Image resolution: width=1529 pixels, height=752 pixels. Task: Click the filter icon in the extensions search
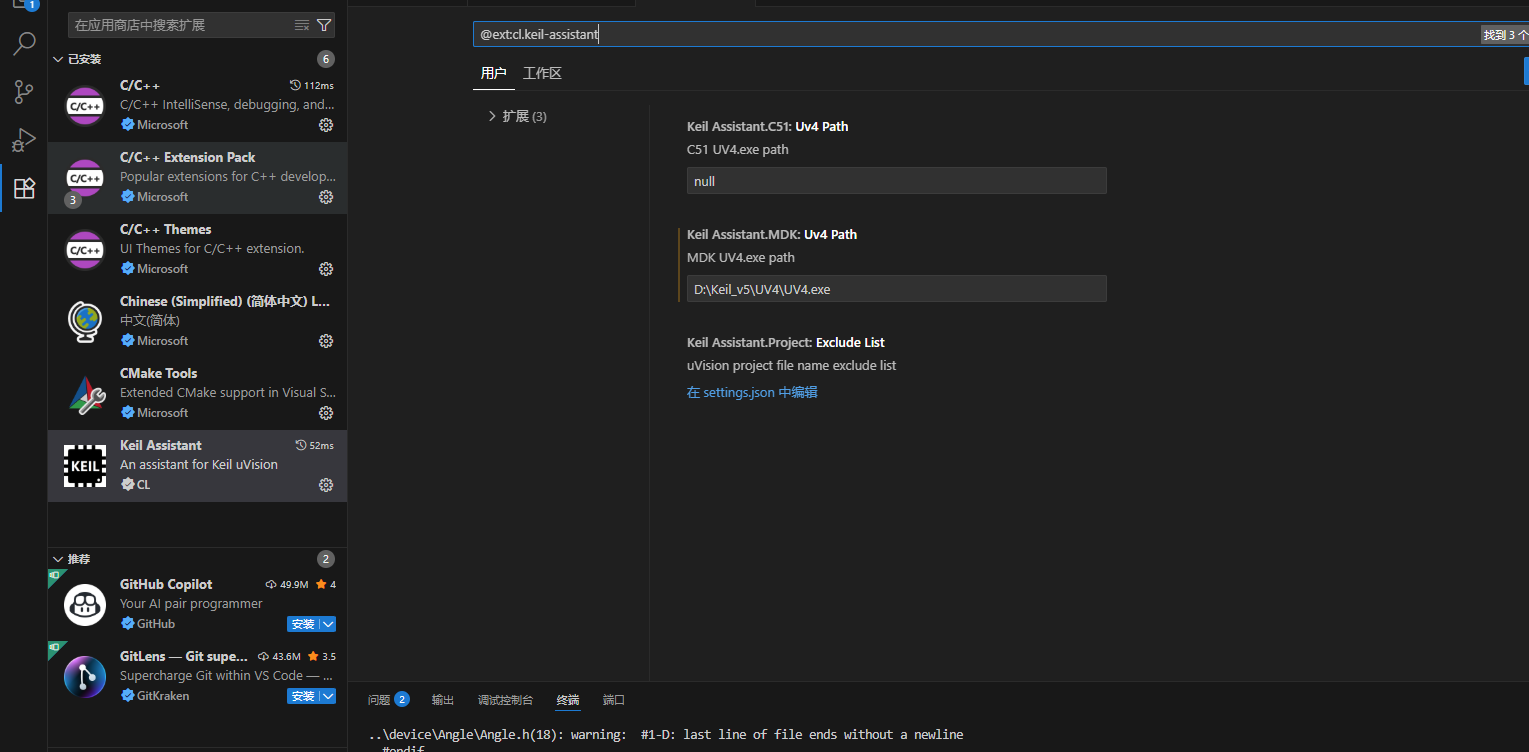(323, 24)
